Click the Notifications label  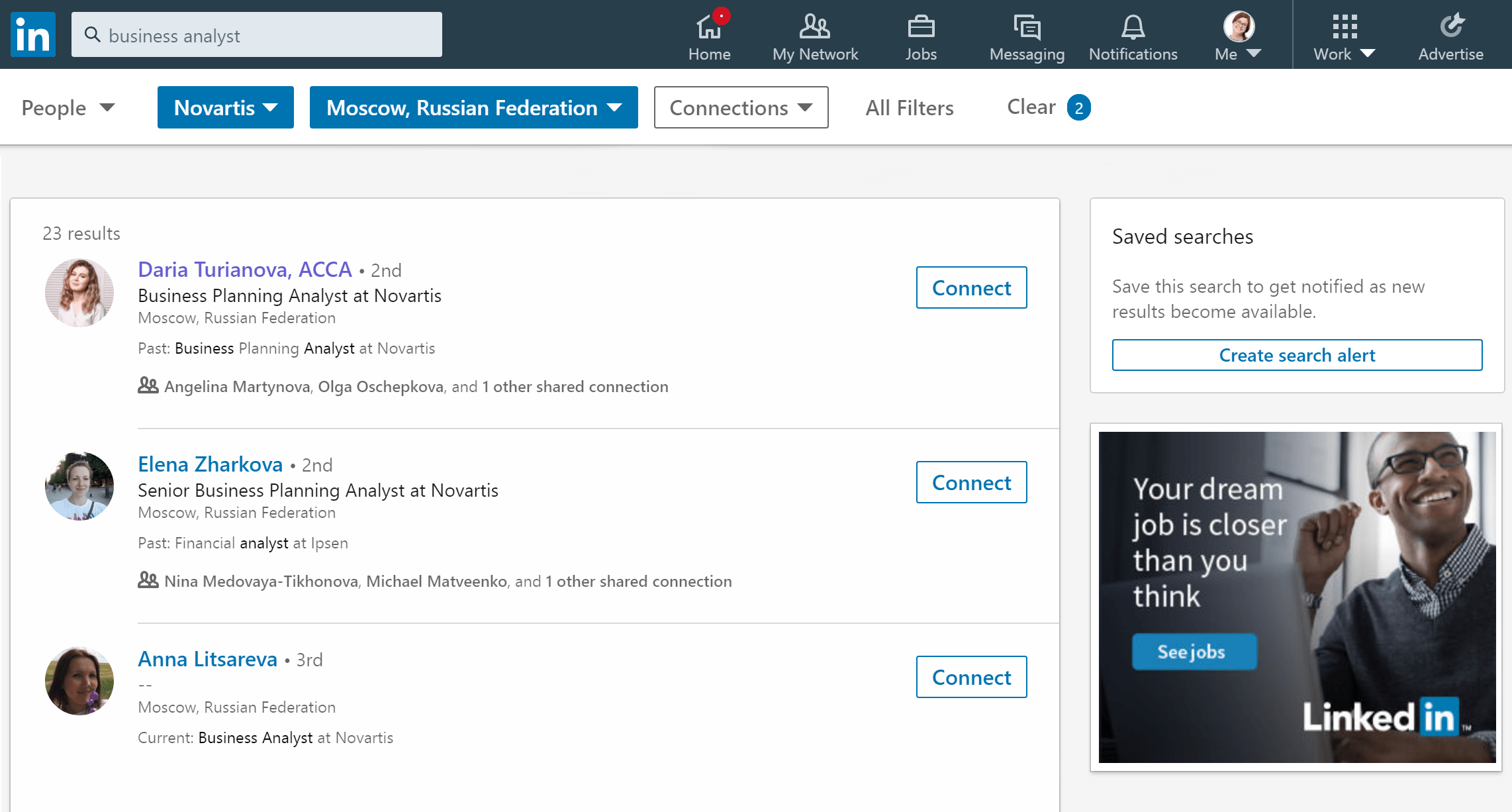click(1133, 54)
